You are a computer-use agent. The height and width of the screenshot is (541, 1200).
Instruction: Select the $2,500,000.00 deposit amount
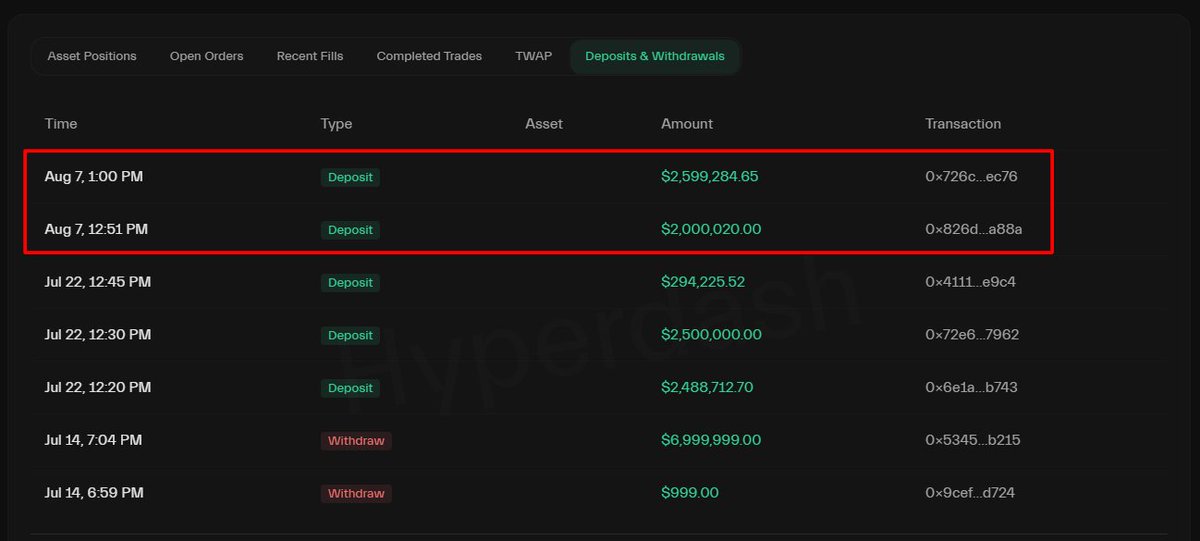(x=711, y=335)
